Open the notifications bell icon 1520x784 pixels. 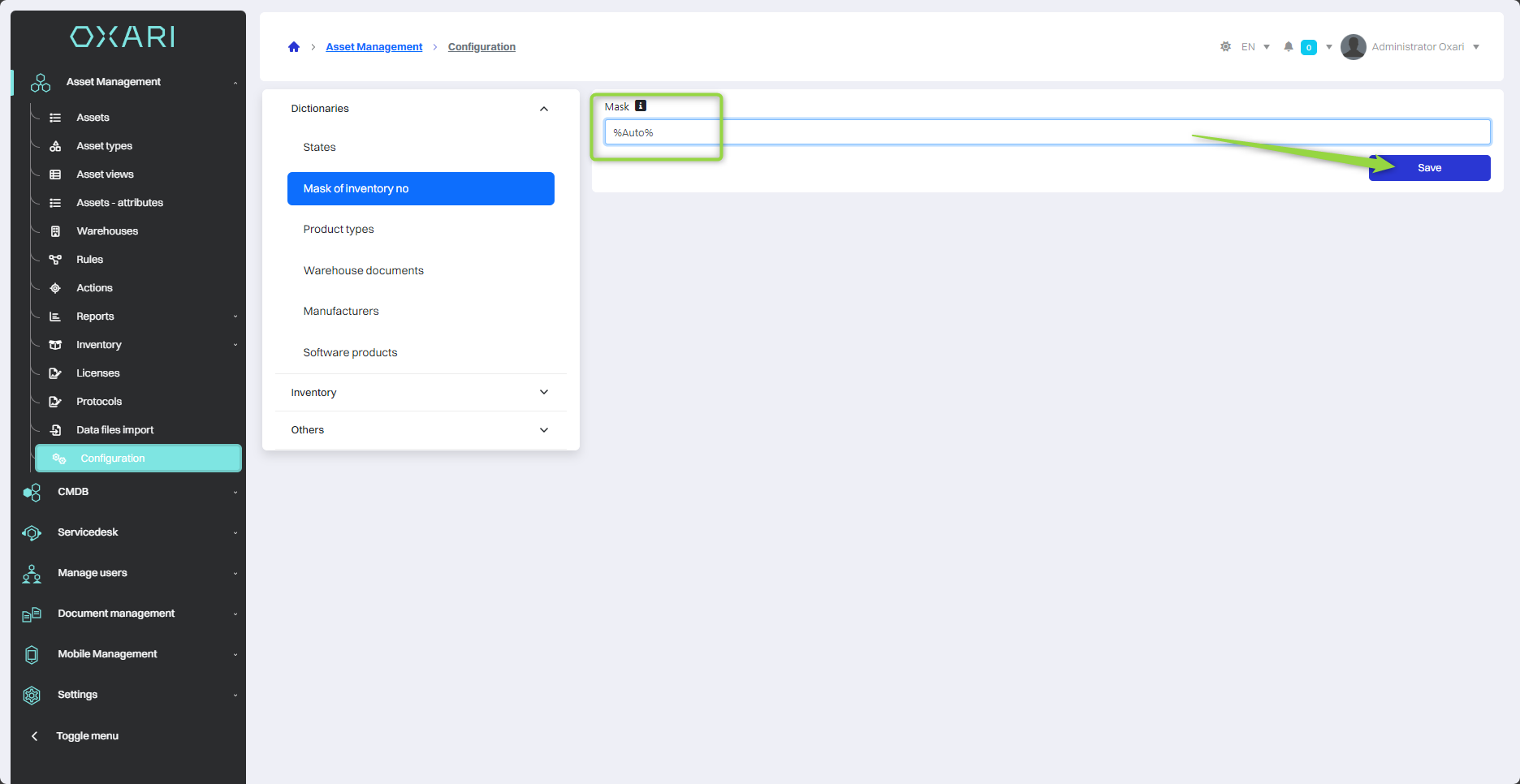1288,47
